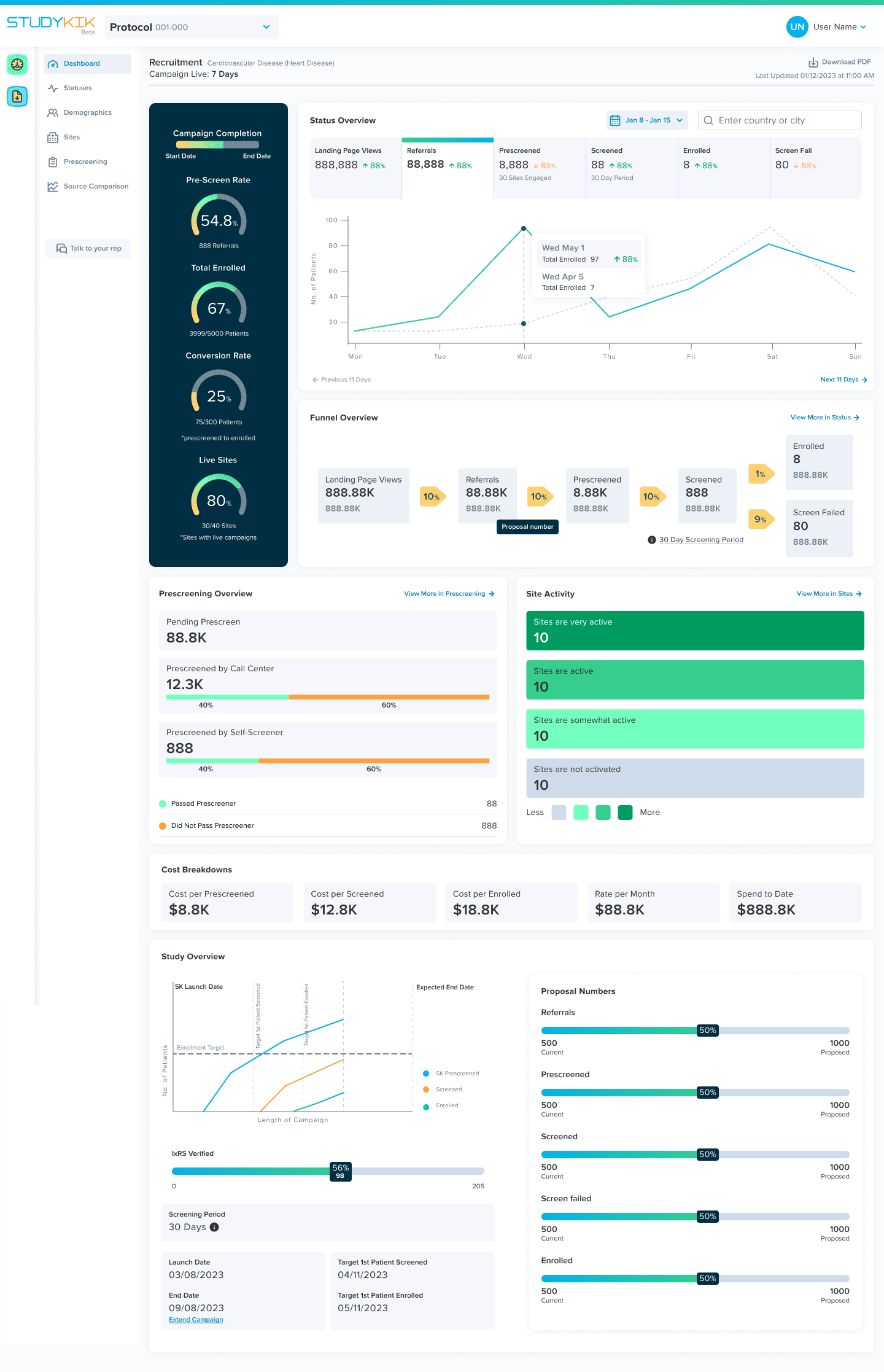The width and height of the screenshot is (884, 1372).
Task: Click the Prescreening clipboard icon
Action: 53,162
